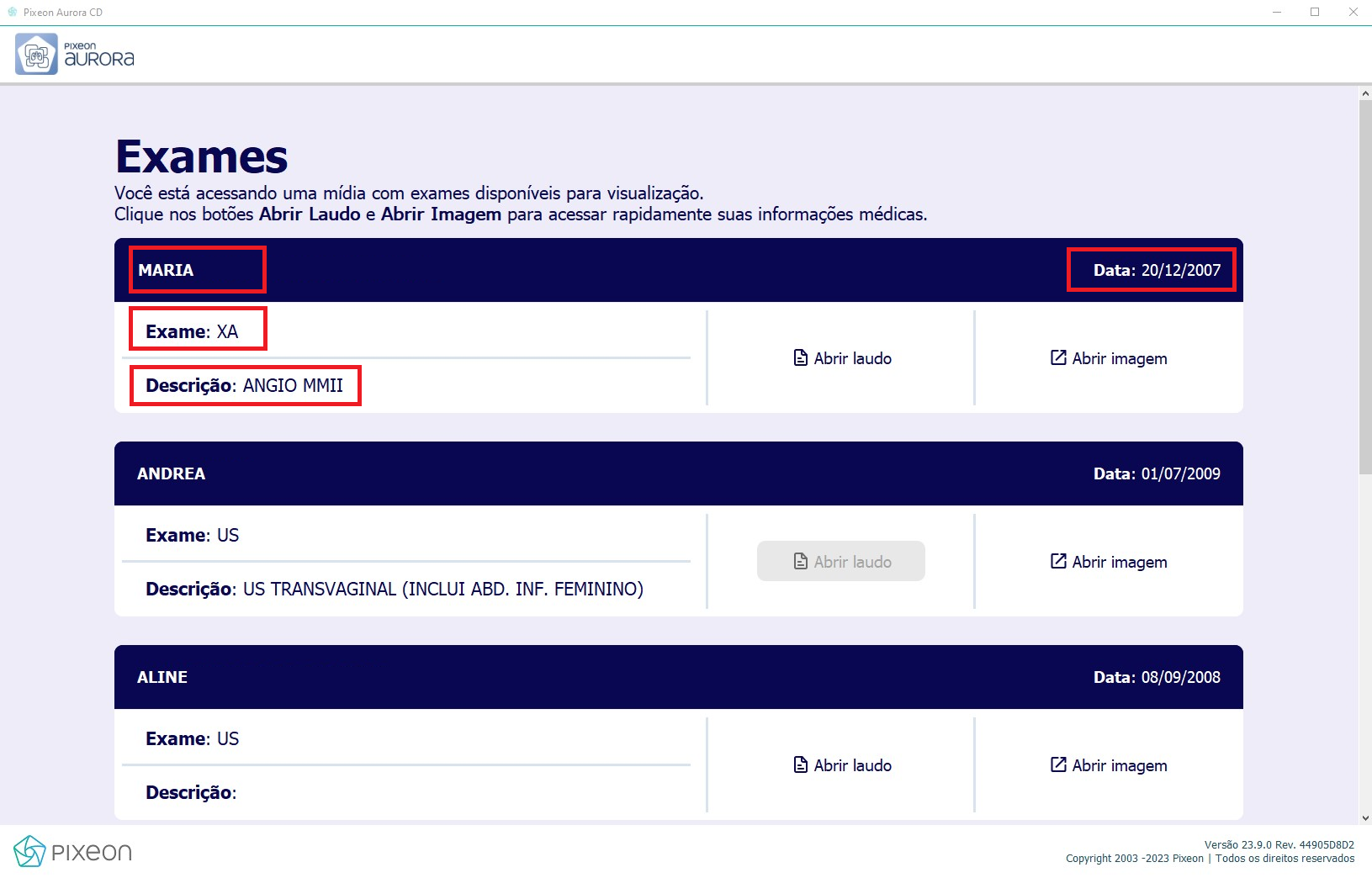
Task: Click Exame: US under ALINE
Action: 192,738
